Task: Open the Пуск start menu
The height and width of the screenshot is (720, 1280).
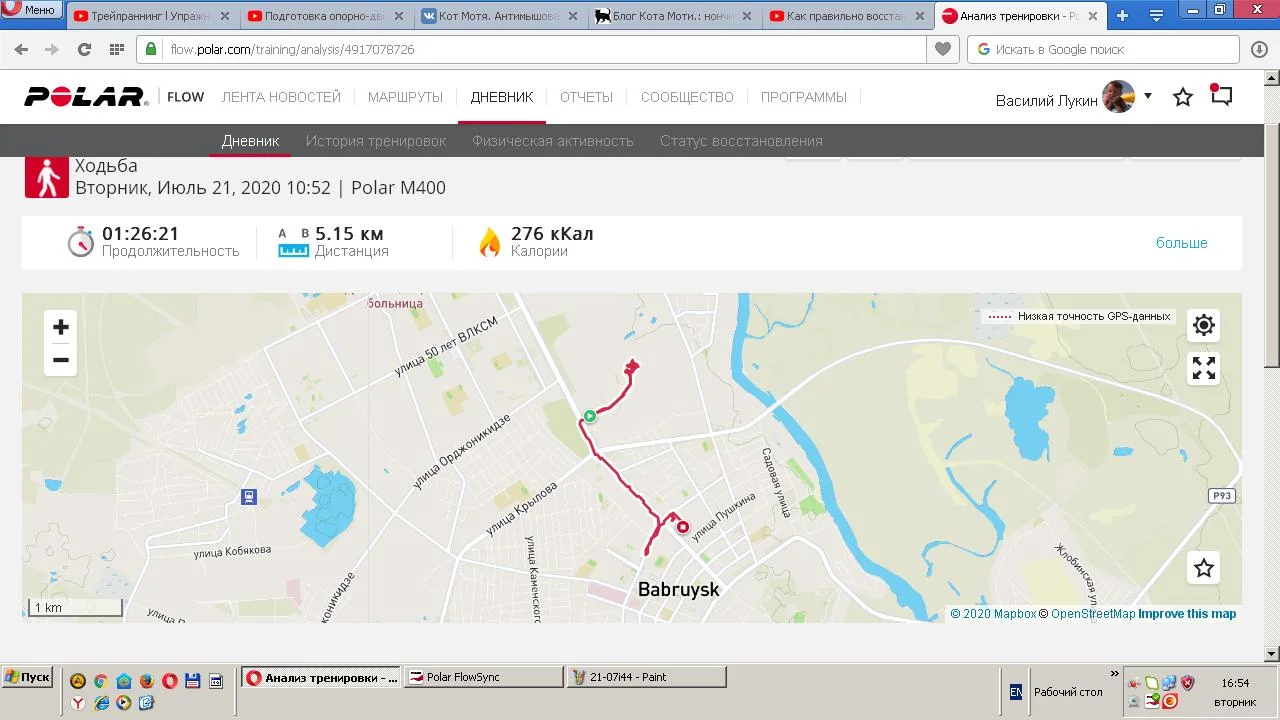Action: (27, 677)
